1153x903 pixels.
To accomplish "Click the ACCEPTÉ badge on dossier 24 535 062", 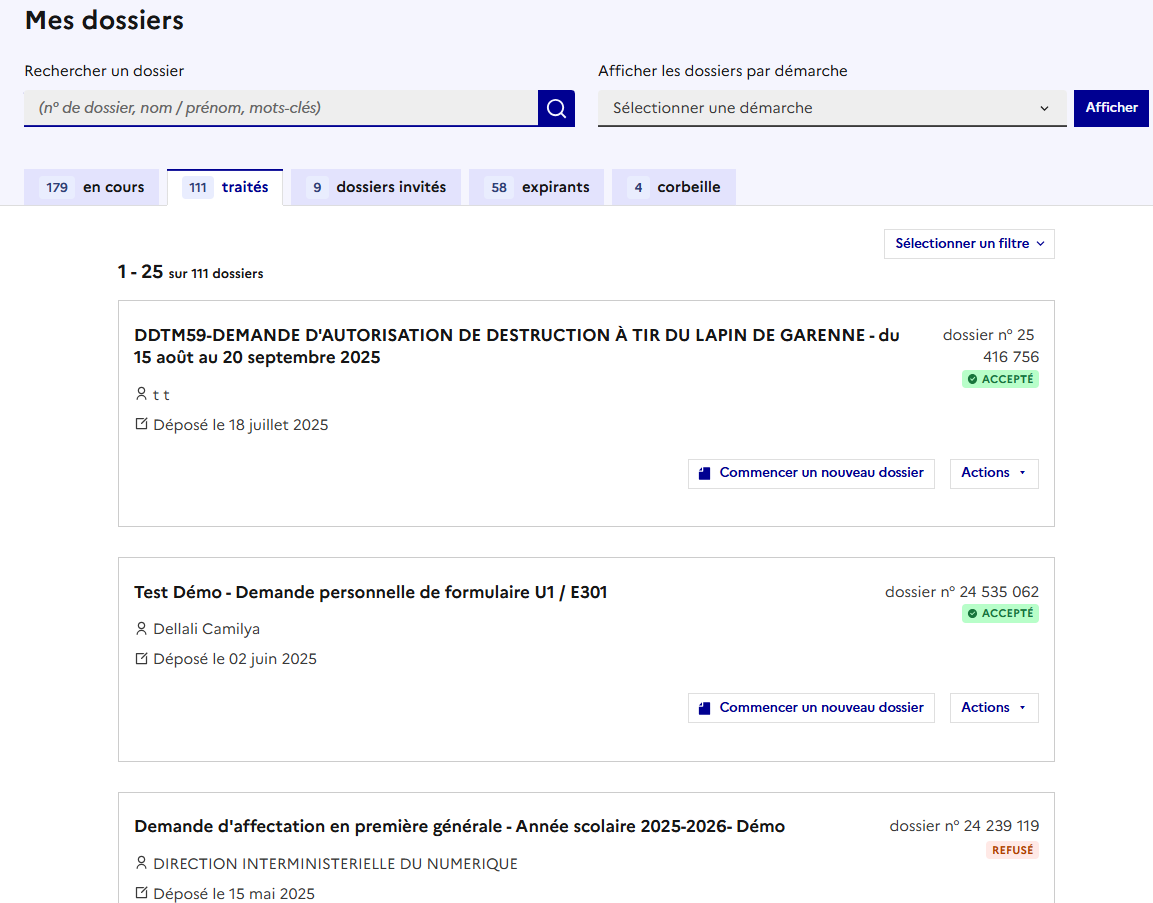I will 1000,614.
